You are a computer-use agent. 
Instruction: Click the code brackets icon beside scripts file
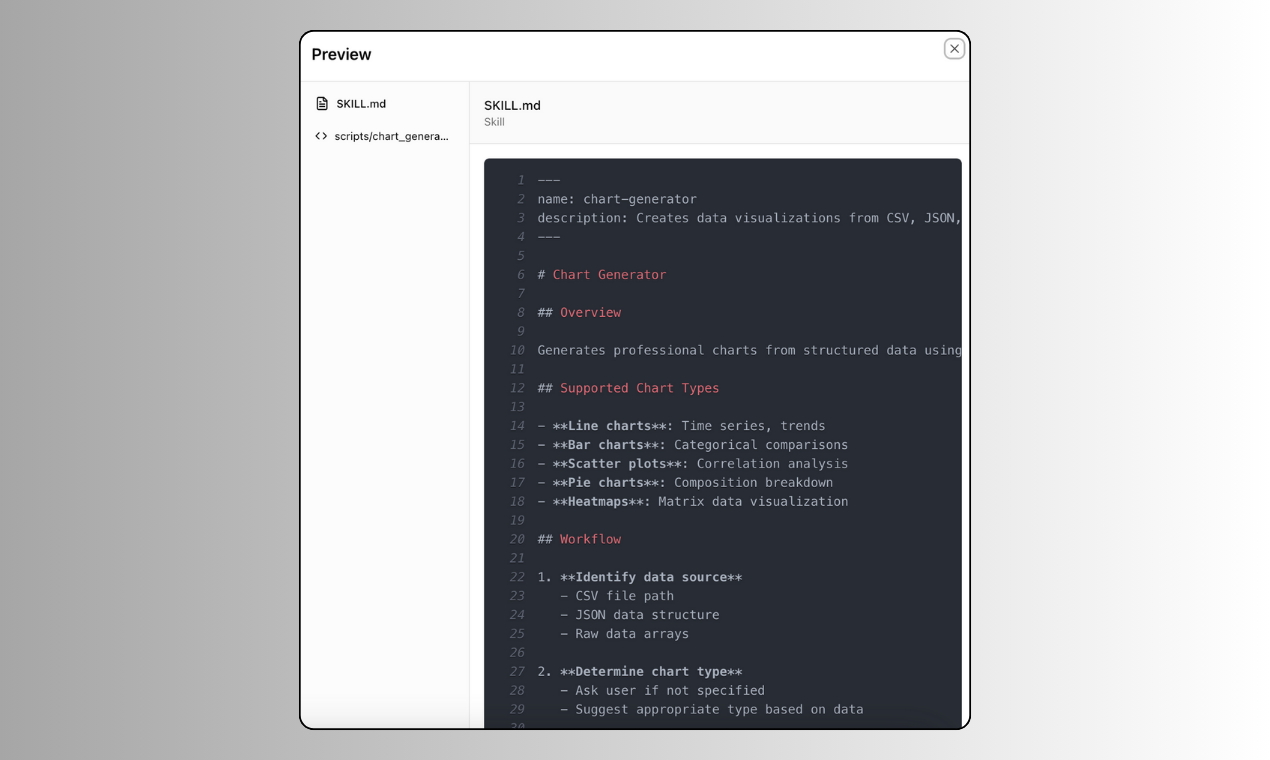coord(321,136)
